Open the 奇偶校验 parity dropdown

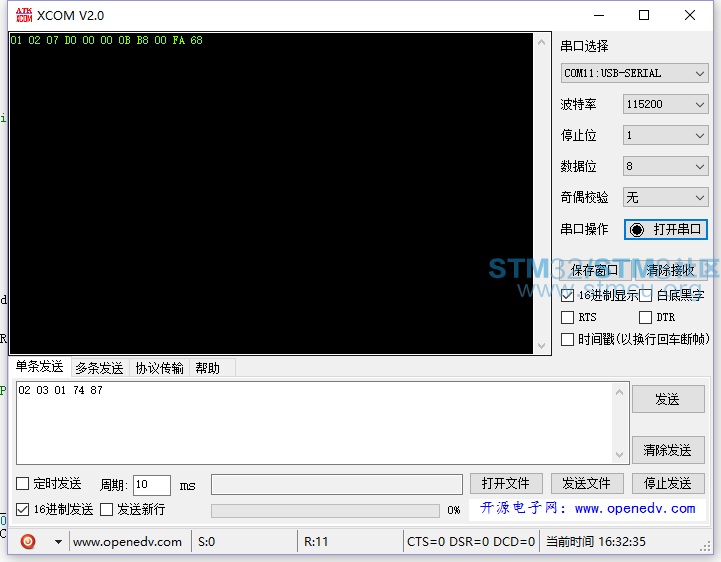point(665,197)
